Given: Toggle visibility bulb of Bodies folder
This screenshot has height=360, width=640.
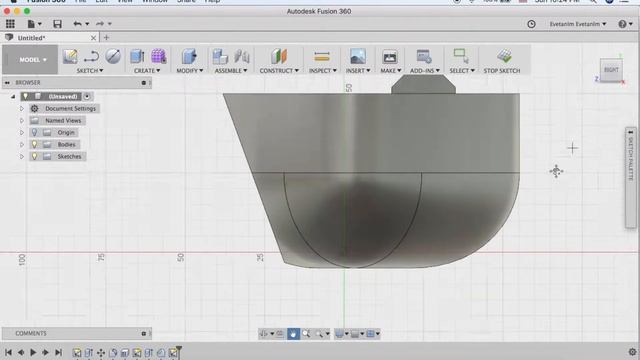Looking at the screenshot, I should point(34,144).
